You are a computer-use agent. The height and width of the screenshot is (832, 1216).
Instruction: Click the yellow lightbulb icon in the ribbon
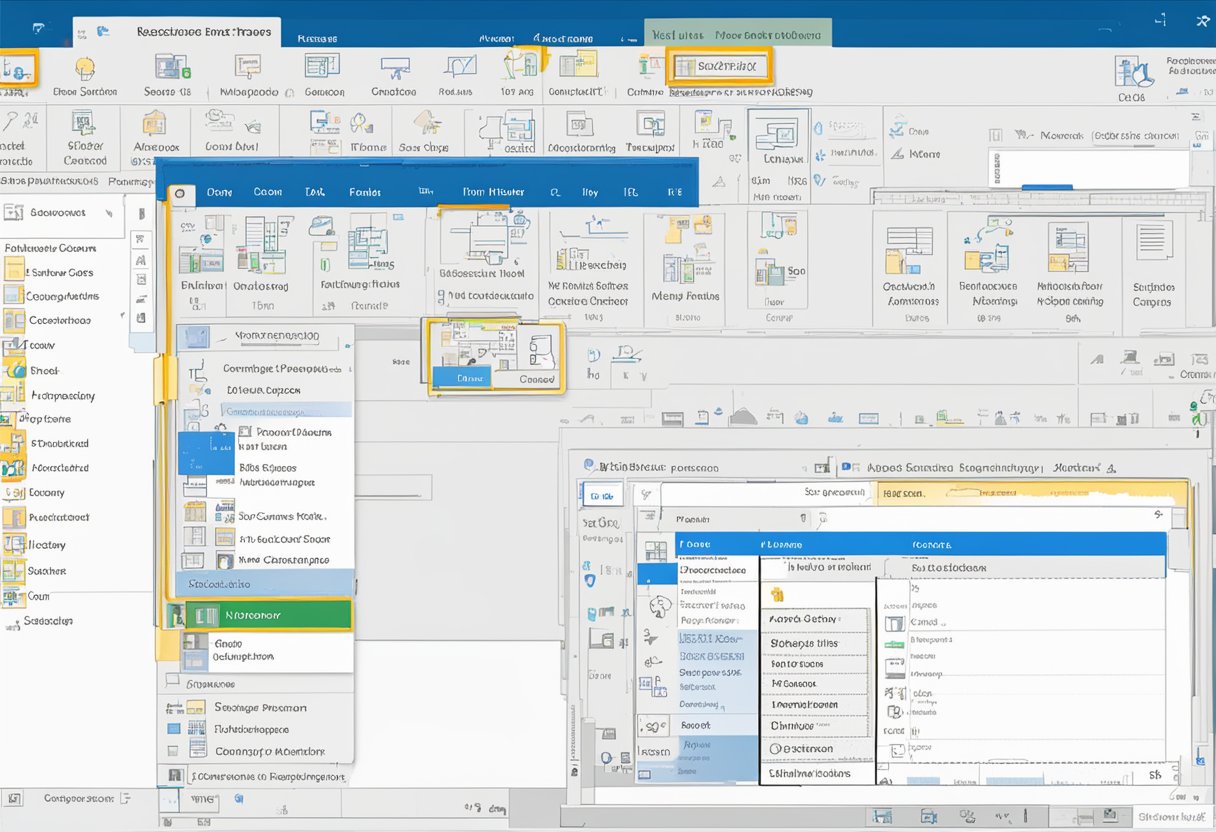pyautogui.click(x=84, y=68)
